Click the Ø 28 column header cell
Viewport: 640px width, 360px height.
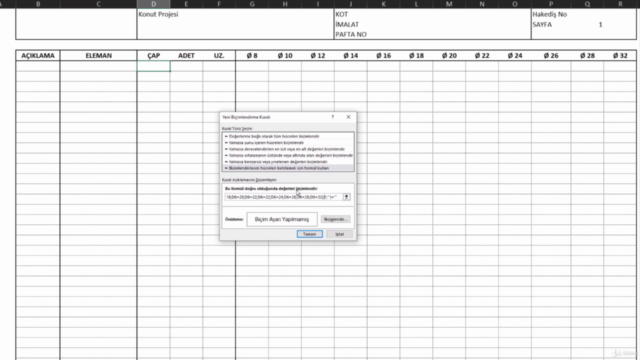pyautogui.click(x=587, y=56)
